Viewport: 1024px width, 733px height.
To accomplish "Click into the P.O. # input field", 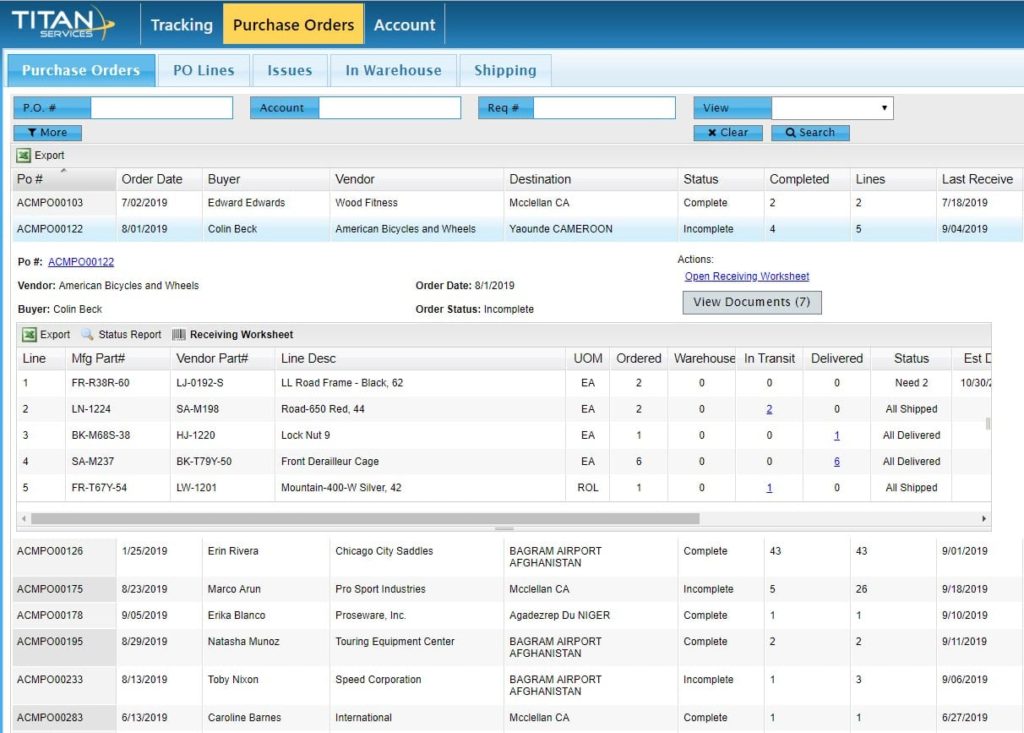I will pos(161,108).
